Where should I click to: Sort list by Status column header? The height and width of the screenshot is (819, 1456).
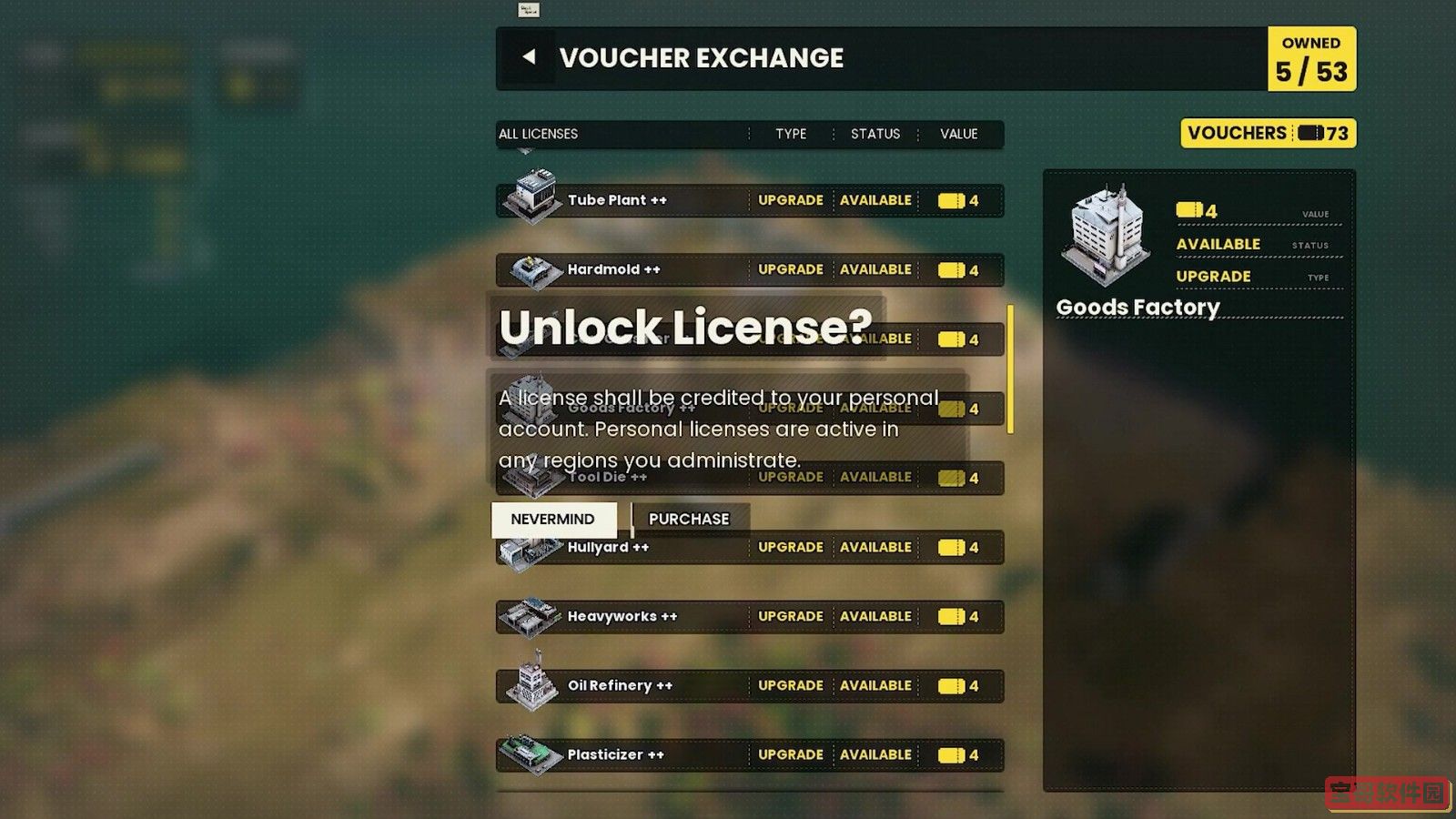875,134
